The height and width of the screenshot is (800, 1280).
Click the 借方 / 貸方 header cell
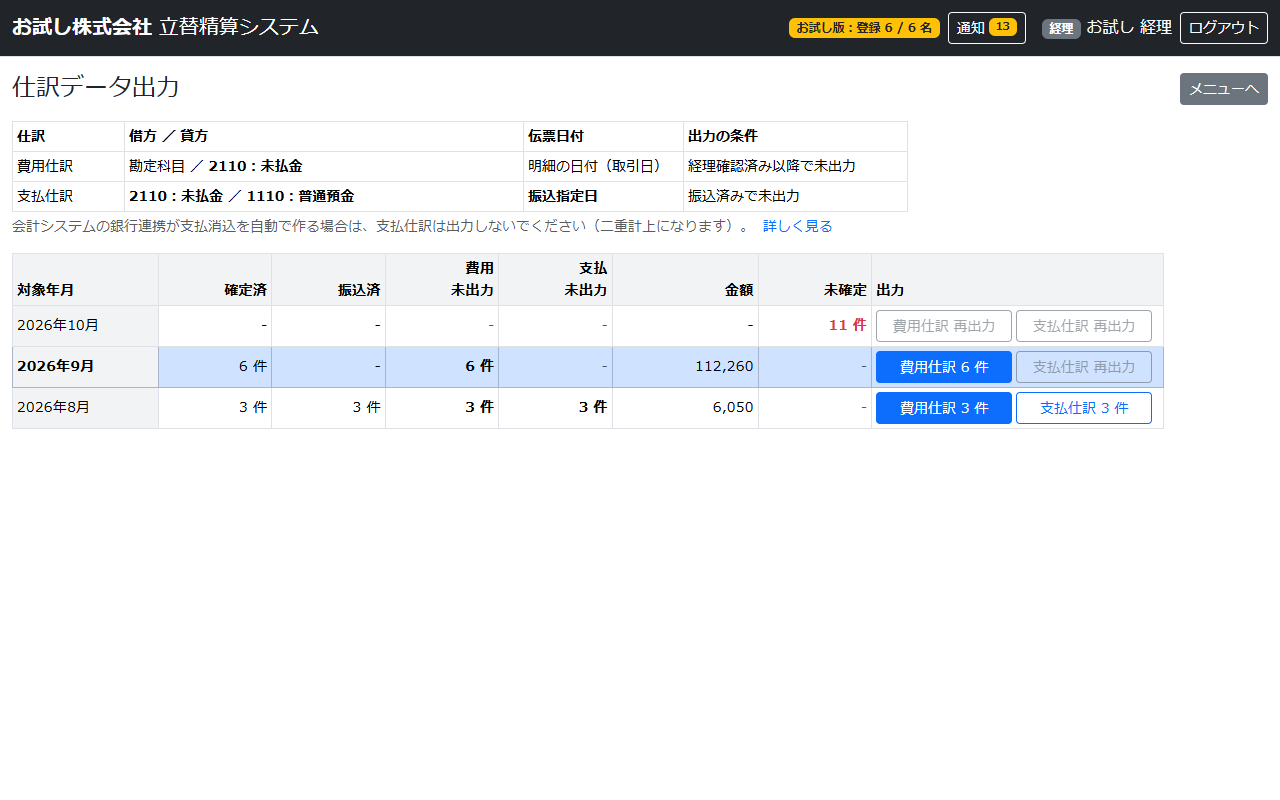(324, 137)
